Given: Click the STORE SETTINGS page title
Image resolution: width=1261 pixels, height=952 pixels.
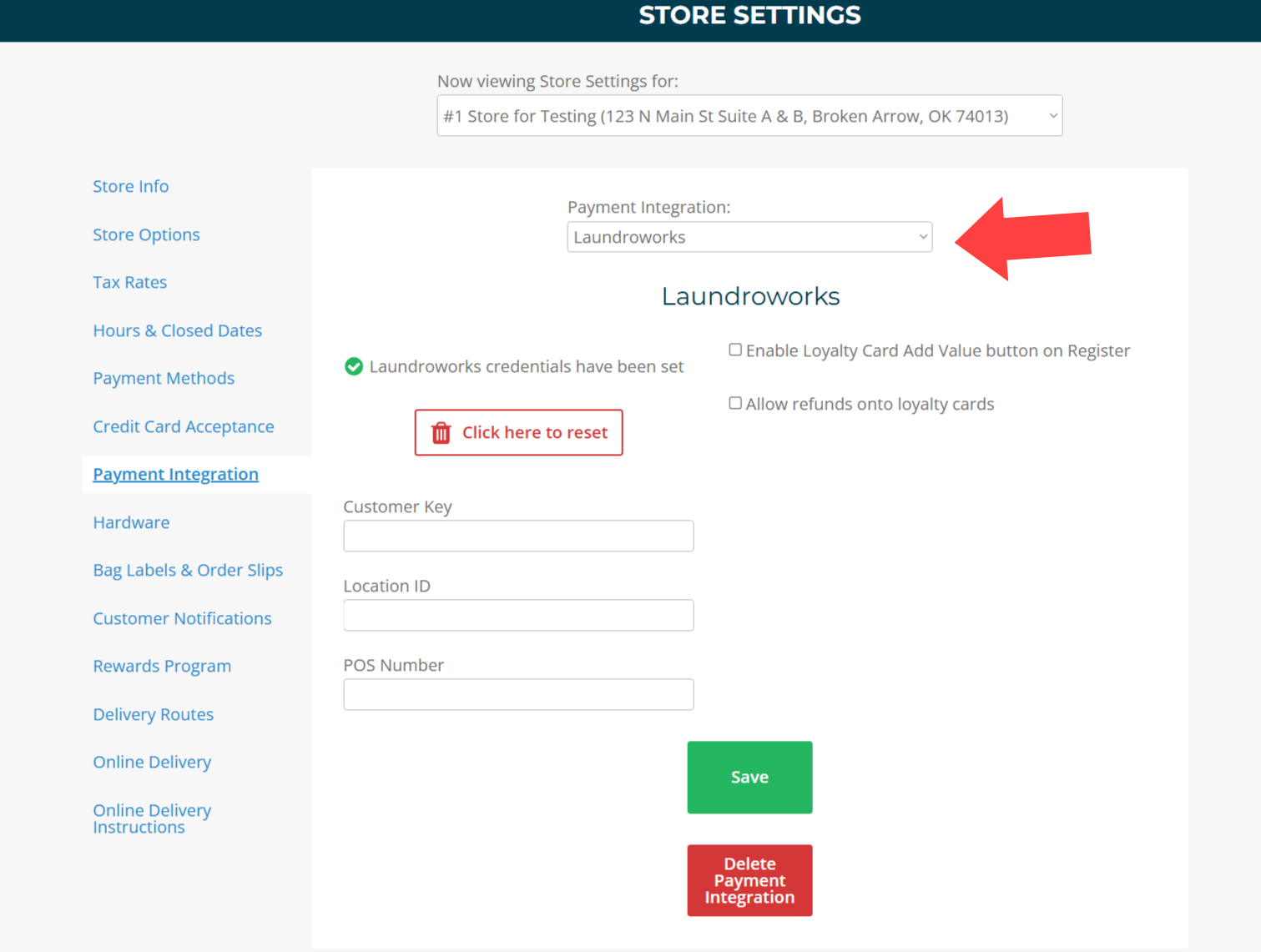Looking at the screenshot, I should point(749,15).
